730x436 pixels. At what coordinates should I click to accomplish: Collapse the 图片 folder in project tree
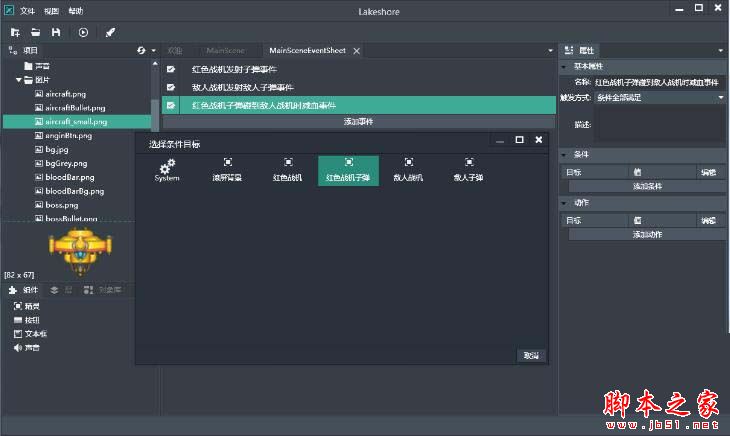pos(19,80)
